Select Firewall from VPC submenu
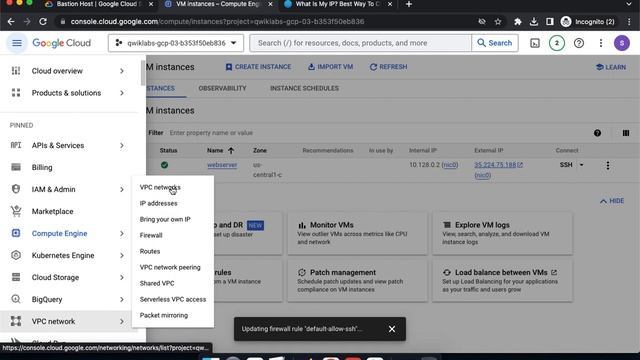The width and height of the screenshot is (640, 360). click(151, 235)
